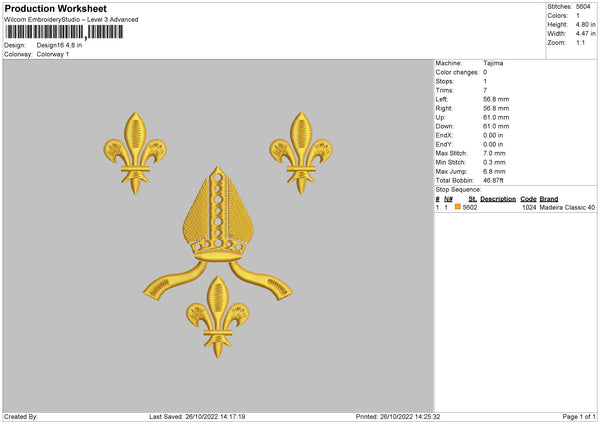Click the 'Brand' column header
The image size is (600, 424).
pyautogui.click(x=549, y=199)
